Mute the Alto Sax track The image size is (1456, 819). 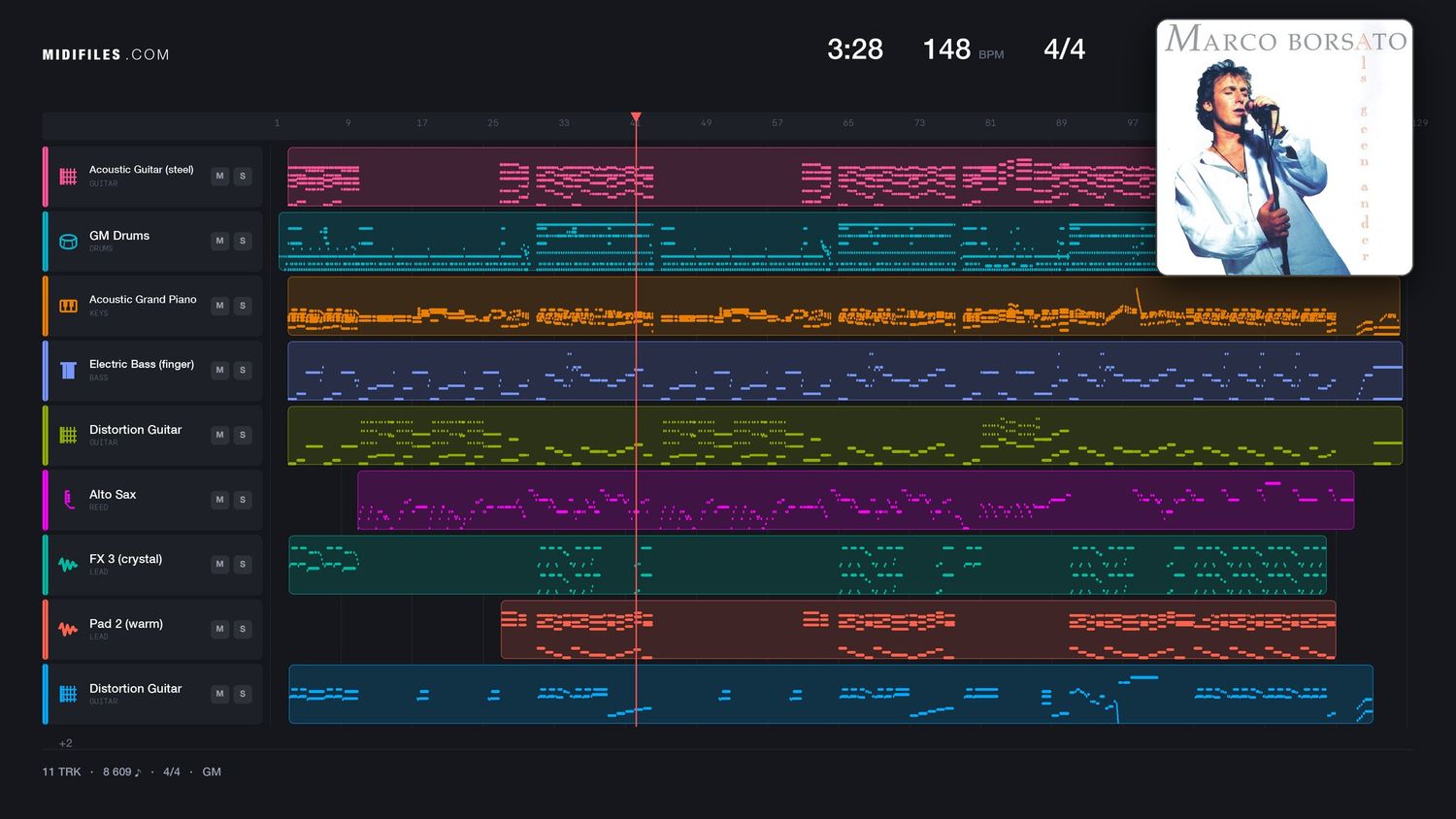pos(220,500)
